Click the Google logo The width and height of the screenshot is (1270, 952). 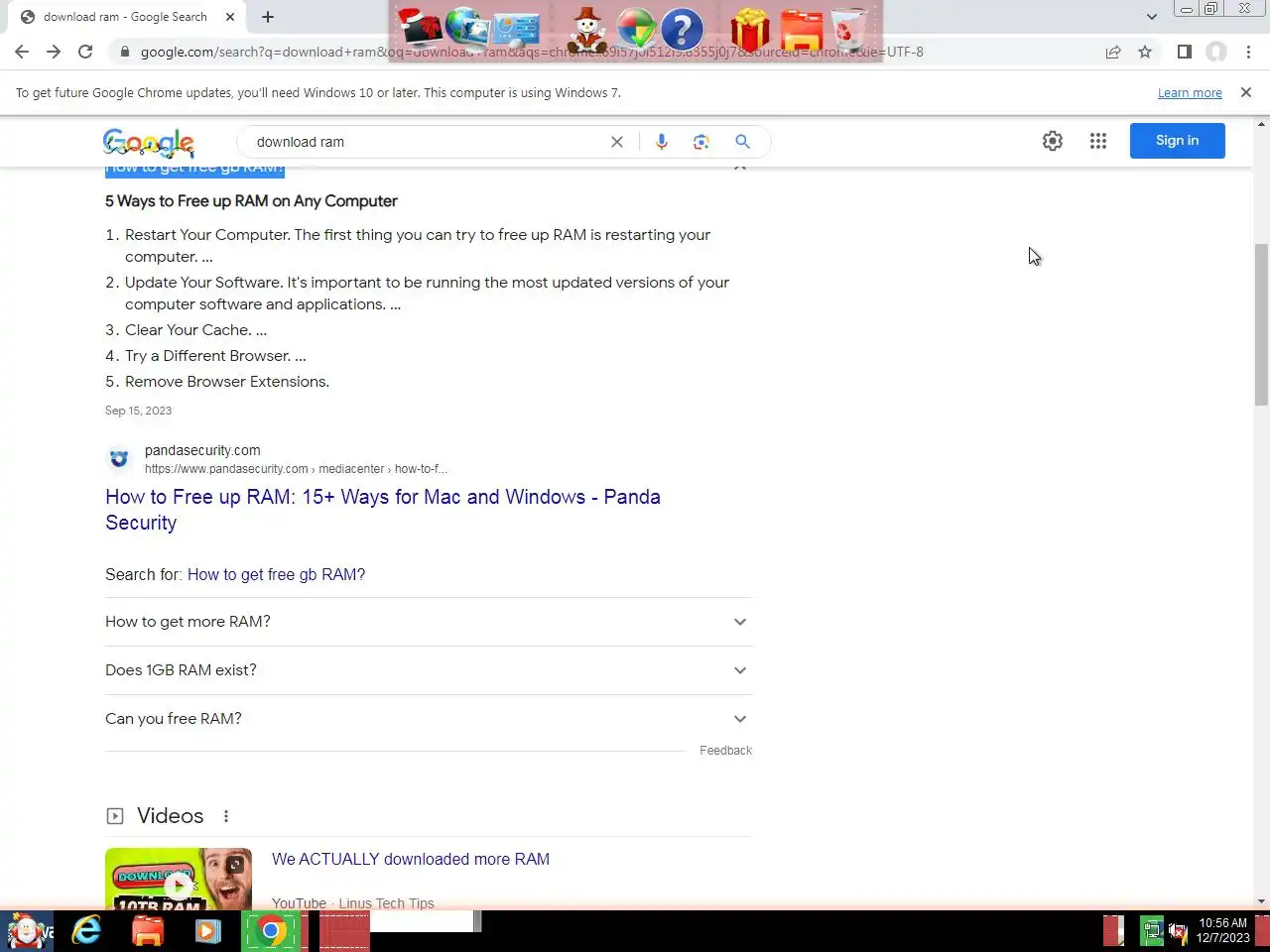[149, 144]
